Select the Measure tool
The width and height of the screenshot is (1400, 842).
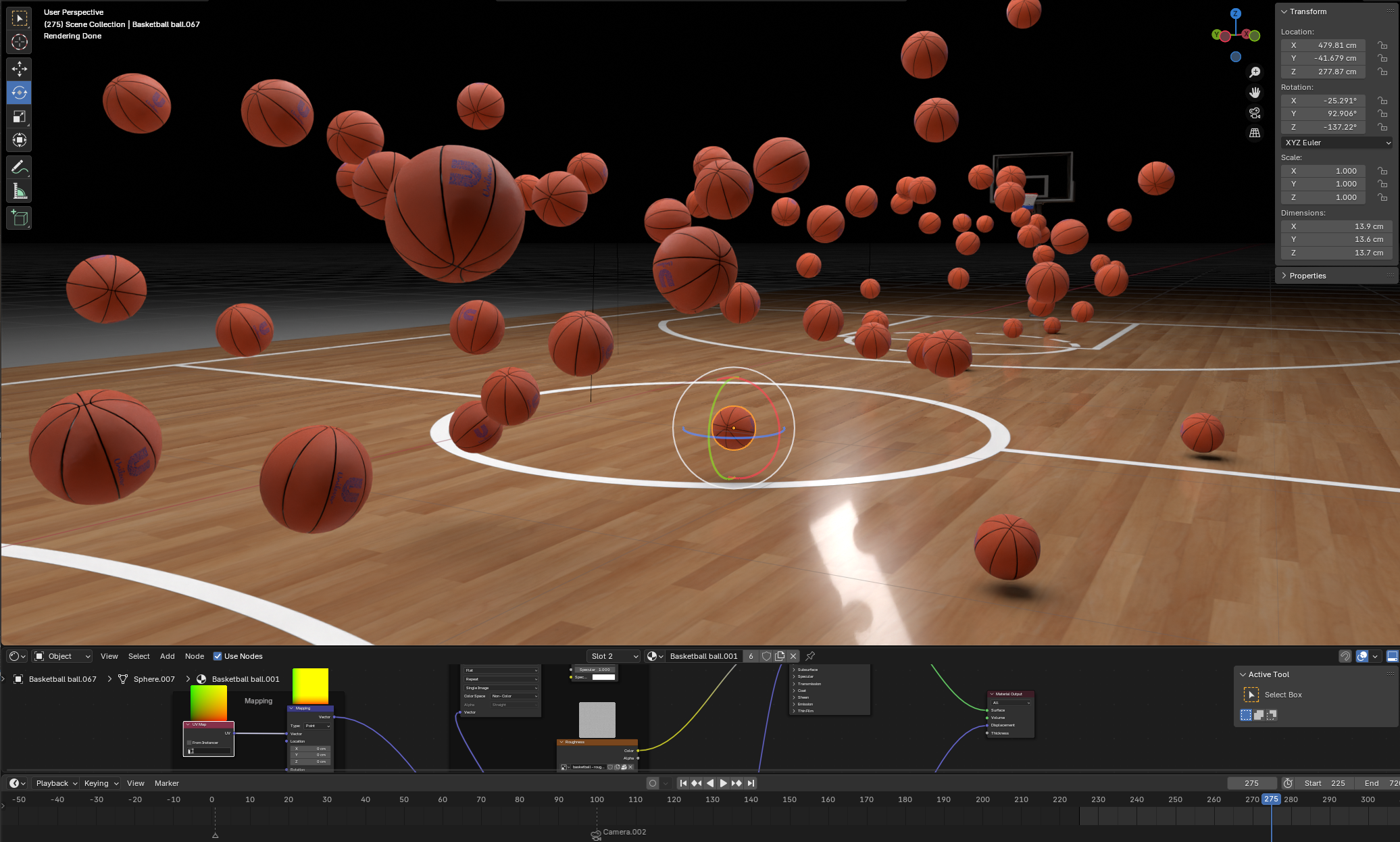pos(19,191)
